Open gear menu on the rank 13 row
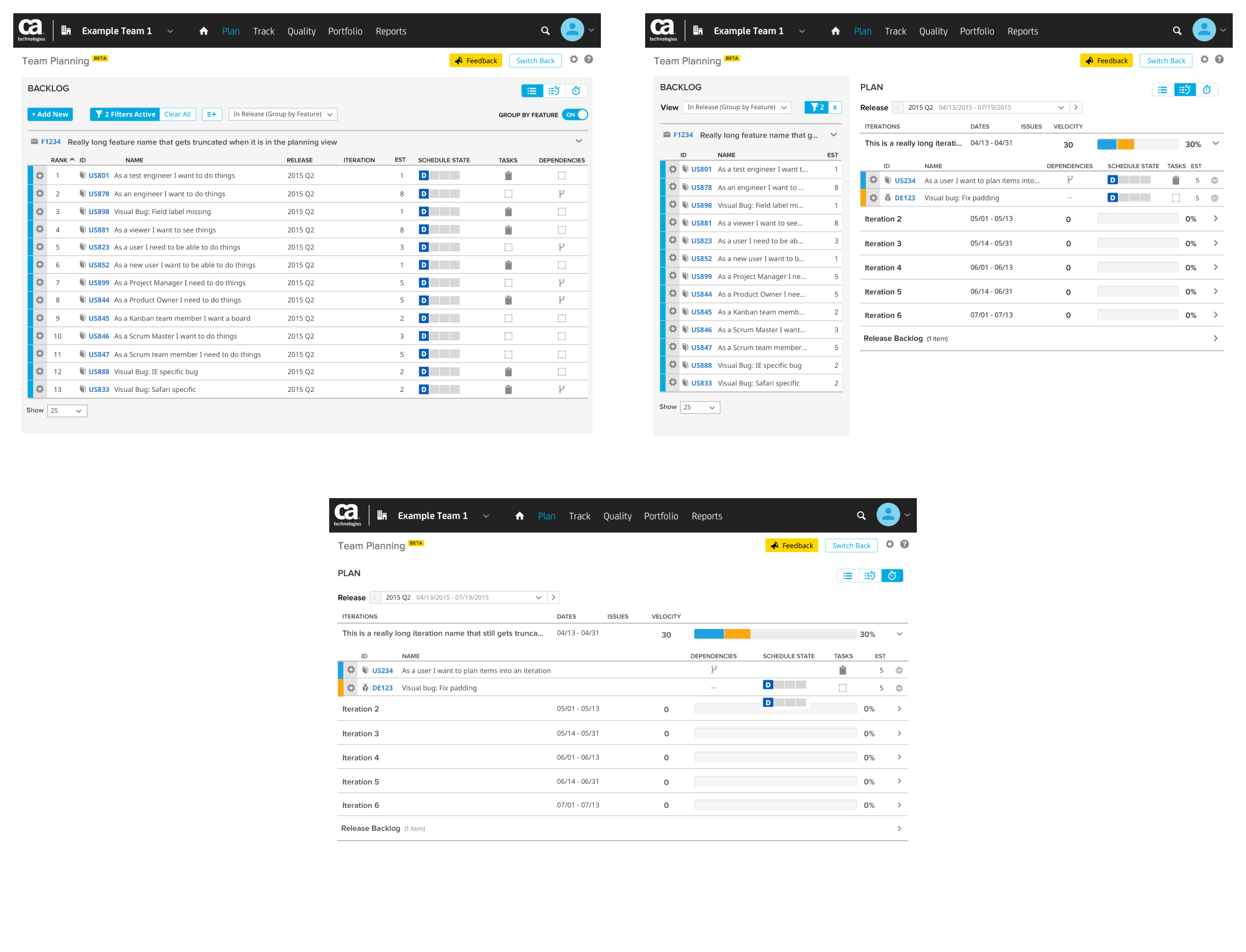 tap(40, 389)
